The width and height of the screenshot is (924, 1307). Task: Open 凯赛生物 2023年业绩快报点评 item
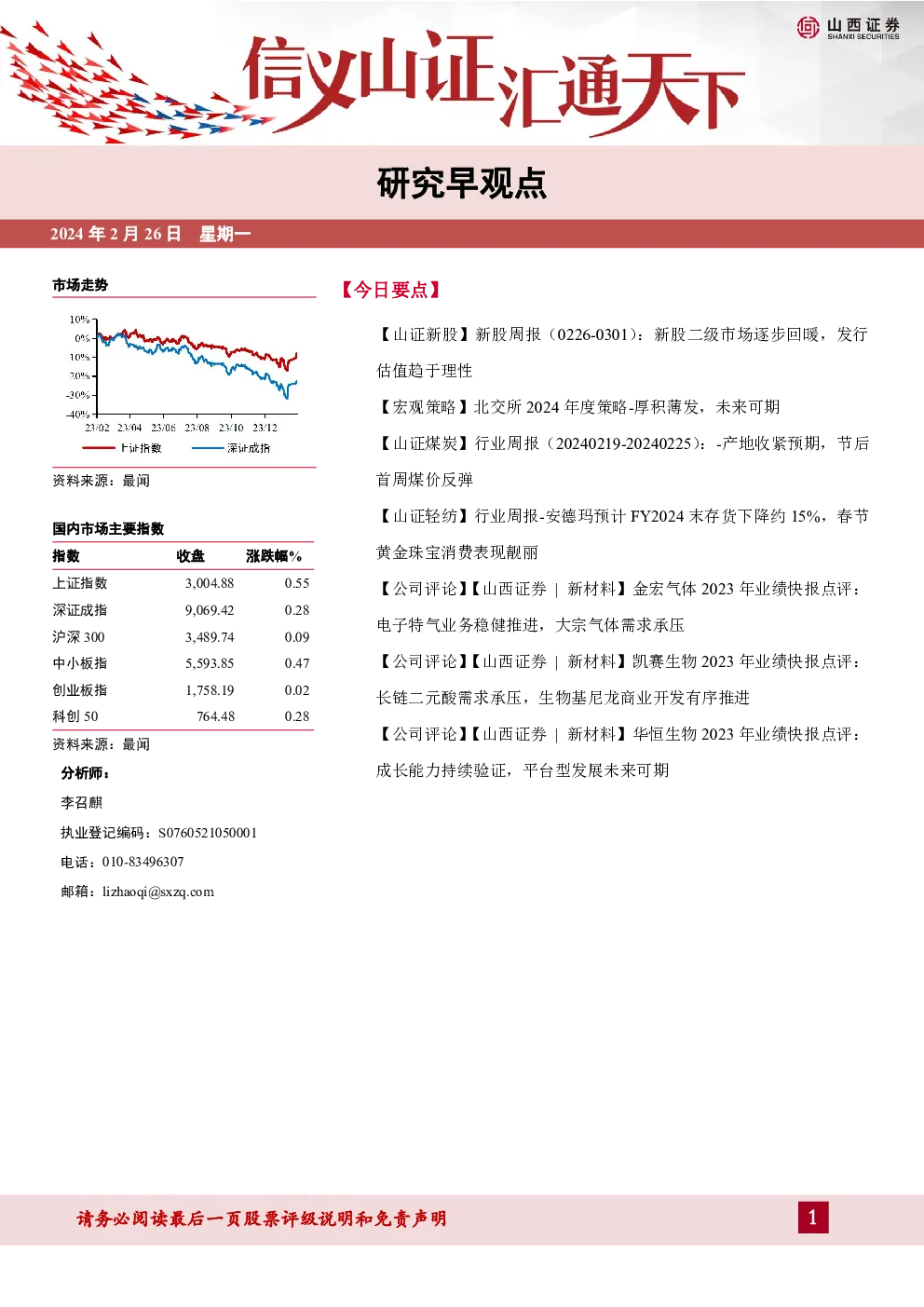pos(619,679)
